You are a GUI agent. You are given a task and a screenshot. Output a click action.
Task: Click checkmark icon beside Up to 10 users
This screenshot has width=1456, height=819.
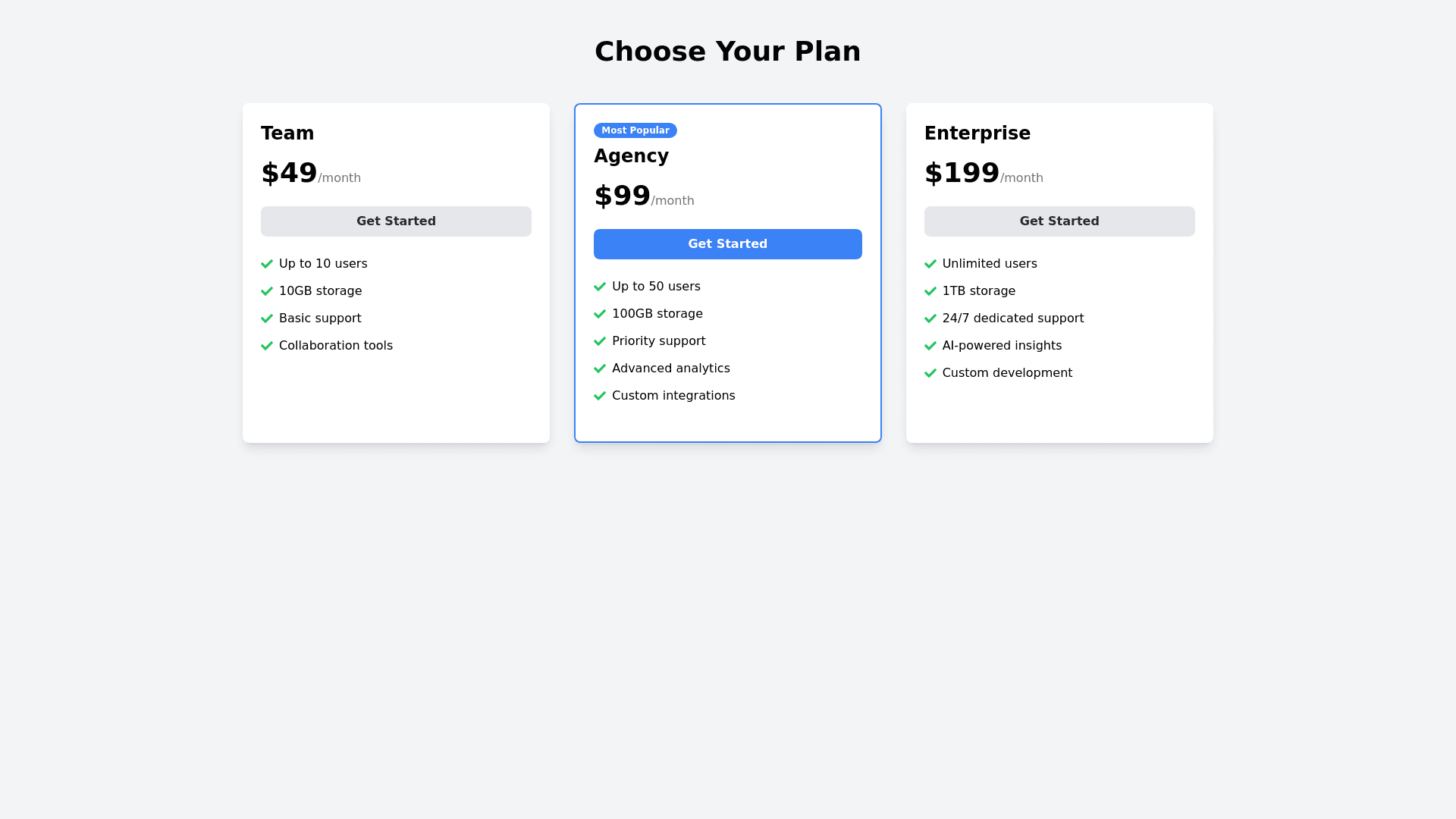tap(267, 264)
